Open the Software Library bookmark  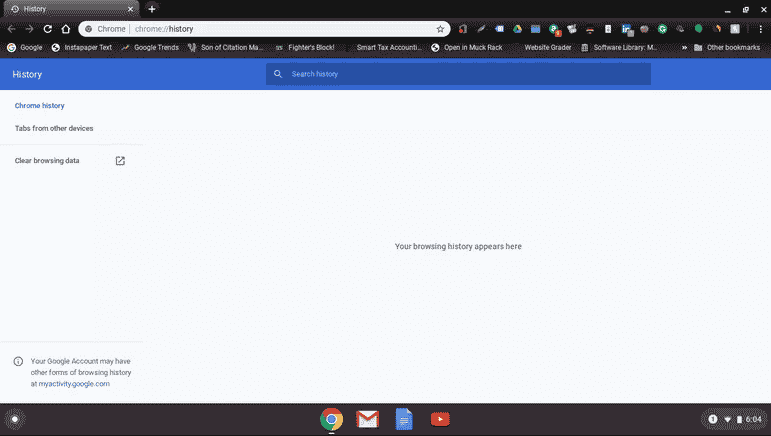click(619, 48)
